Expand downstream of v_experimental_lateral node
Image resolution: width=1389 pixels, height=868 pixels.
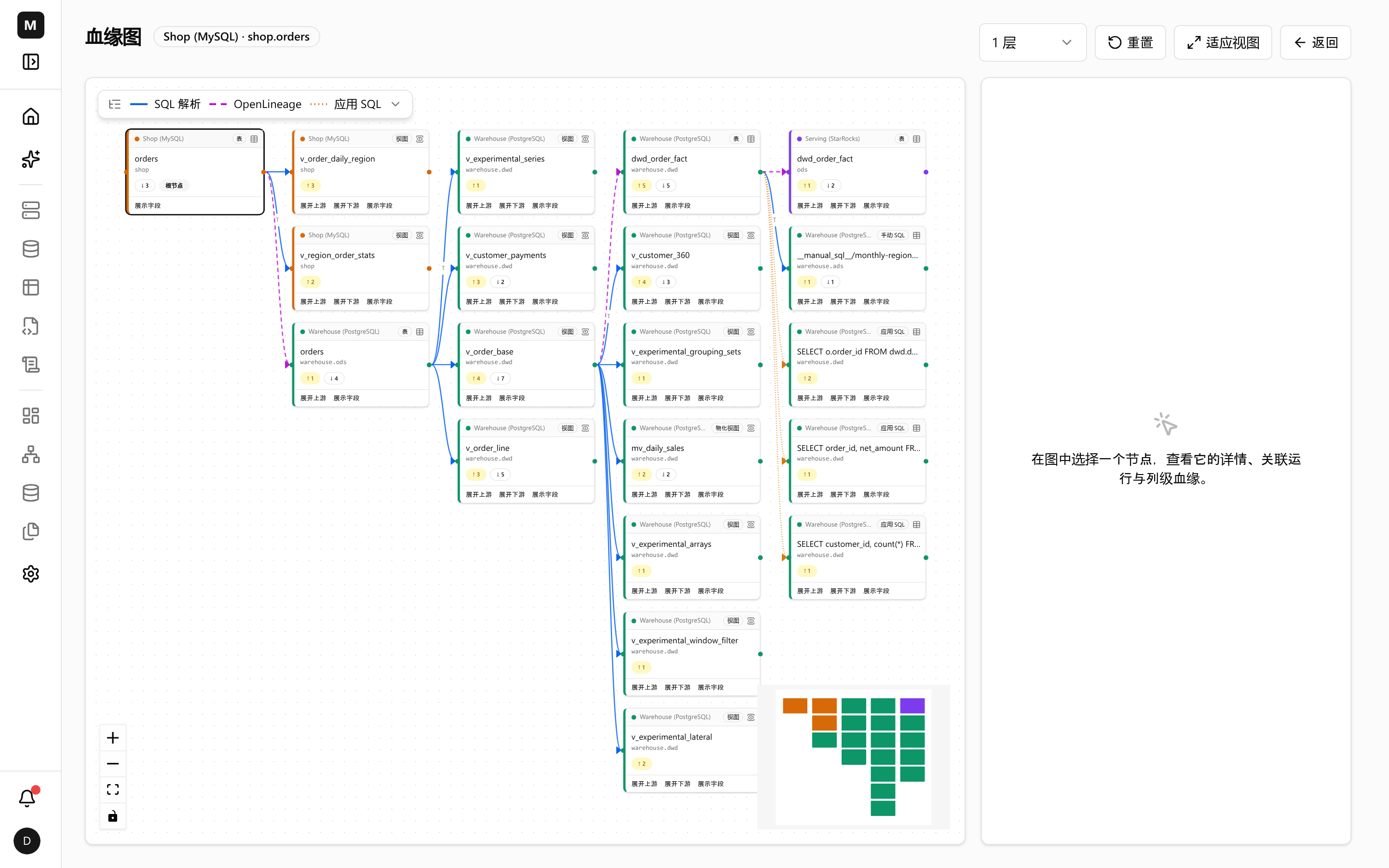[677, 784]
